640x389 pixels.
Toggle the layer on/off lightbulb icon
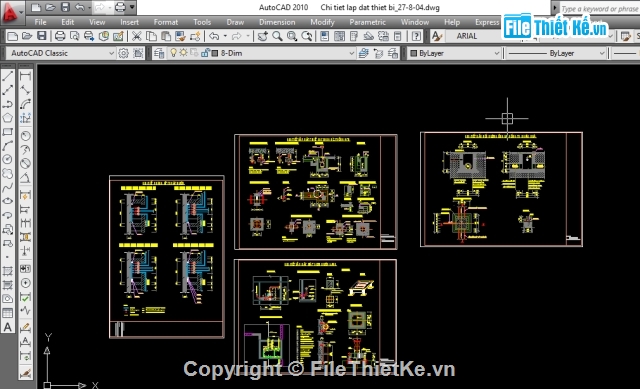(x=173, y=53)
